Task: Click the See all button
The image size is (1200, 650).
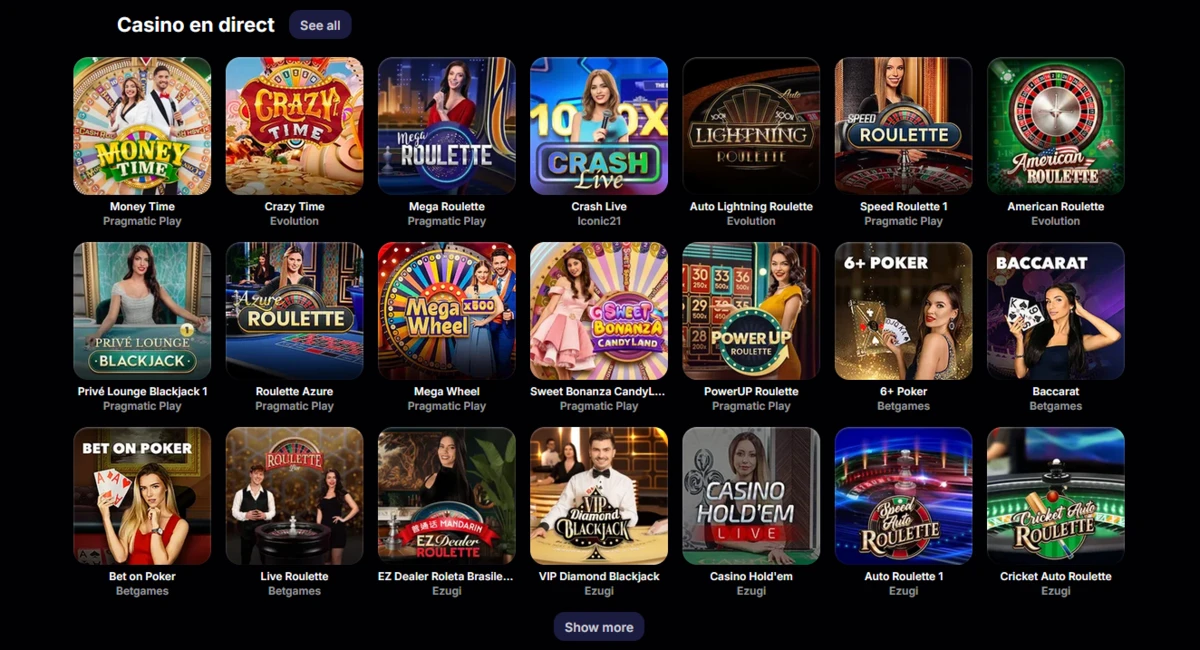Action: click(x=320, y=25)
